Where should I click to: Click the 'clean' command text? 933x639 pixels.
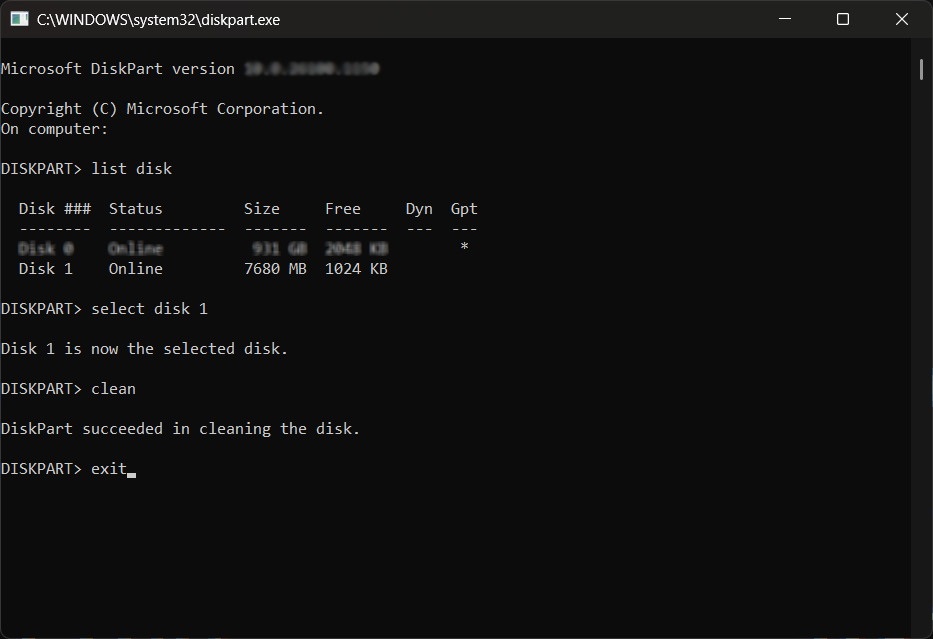click(113, 389)
